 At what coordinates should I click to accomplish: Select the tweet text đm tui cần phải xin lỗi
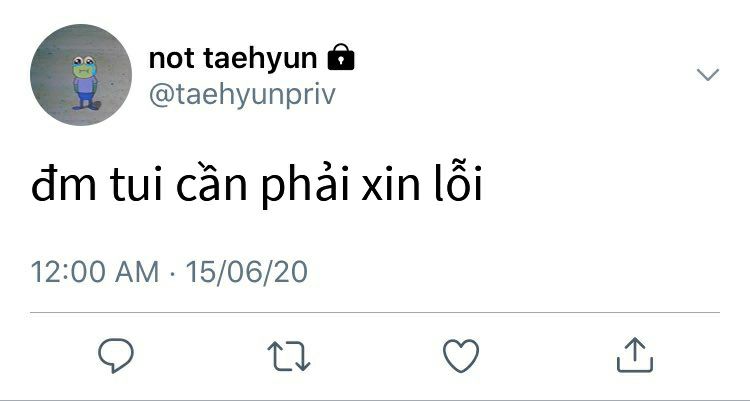click(x=257, y=184)
